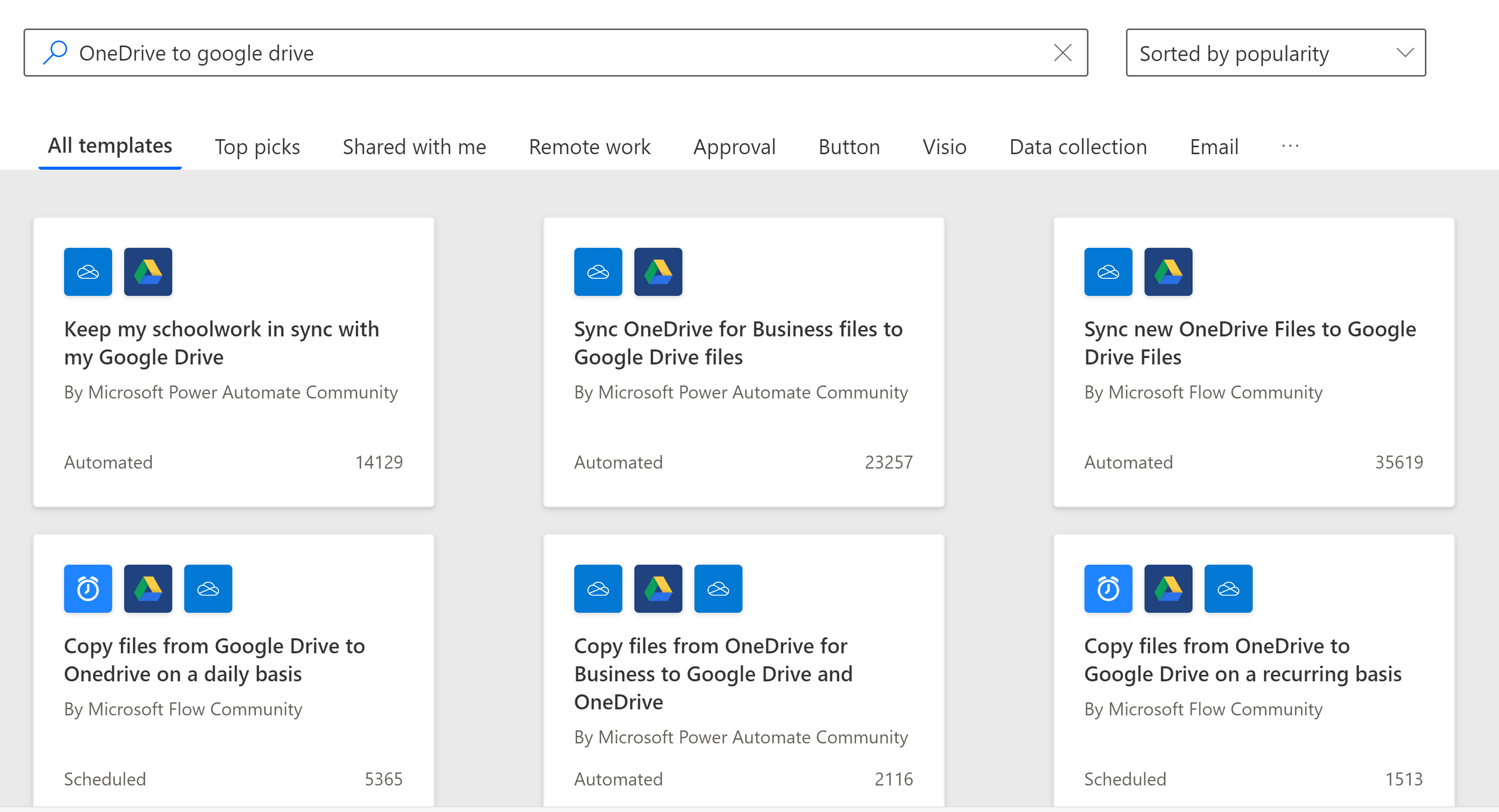Click the OneDrive icon on the schoolwork sync template
The height and width of the screenshot is (812, 1499).
[88, 272]
